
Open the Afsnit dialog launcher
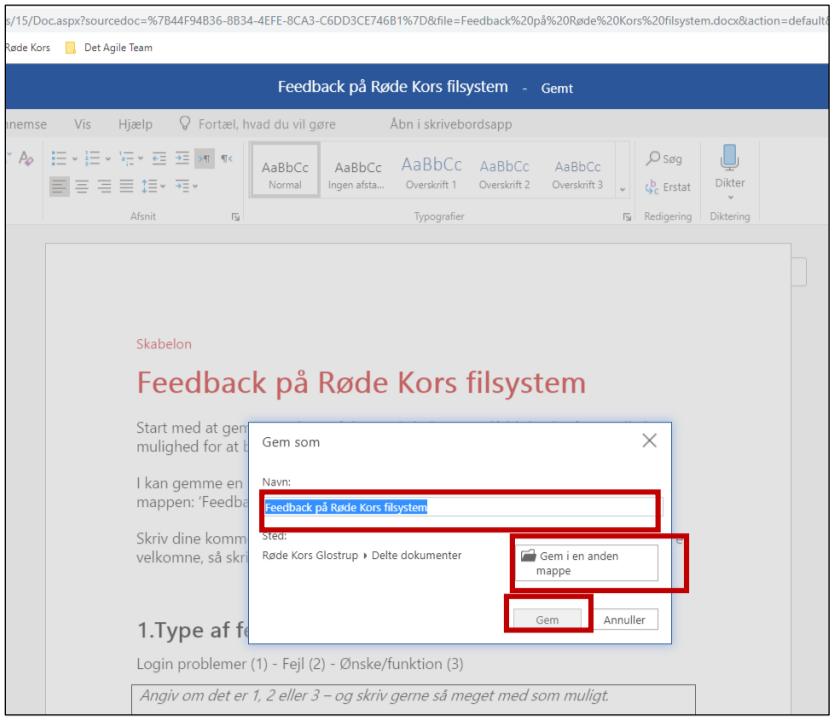pos(235,217)
